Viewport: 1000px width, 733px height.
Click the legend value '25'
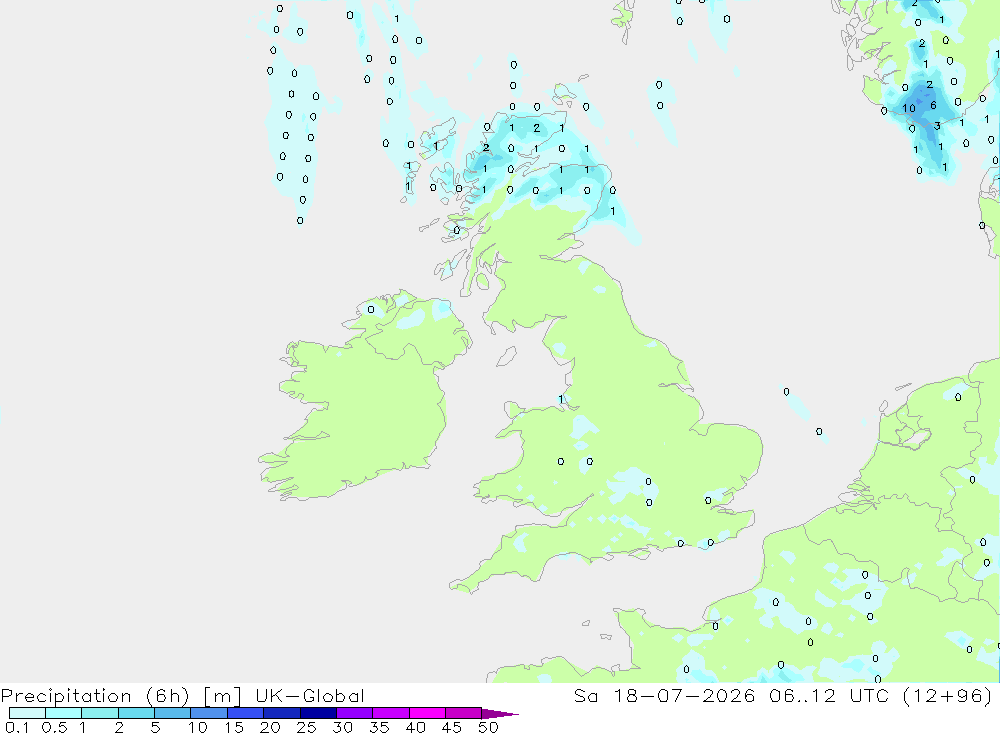coord(306,727)
